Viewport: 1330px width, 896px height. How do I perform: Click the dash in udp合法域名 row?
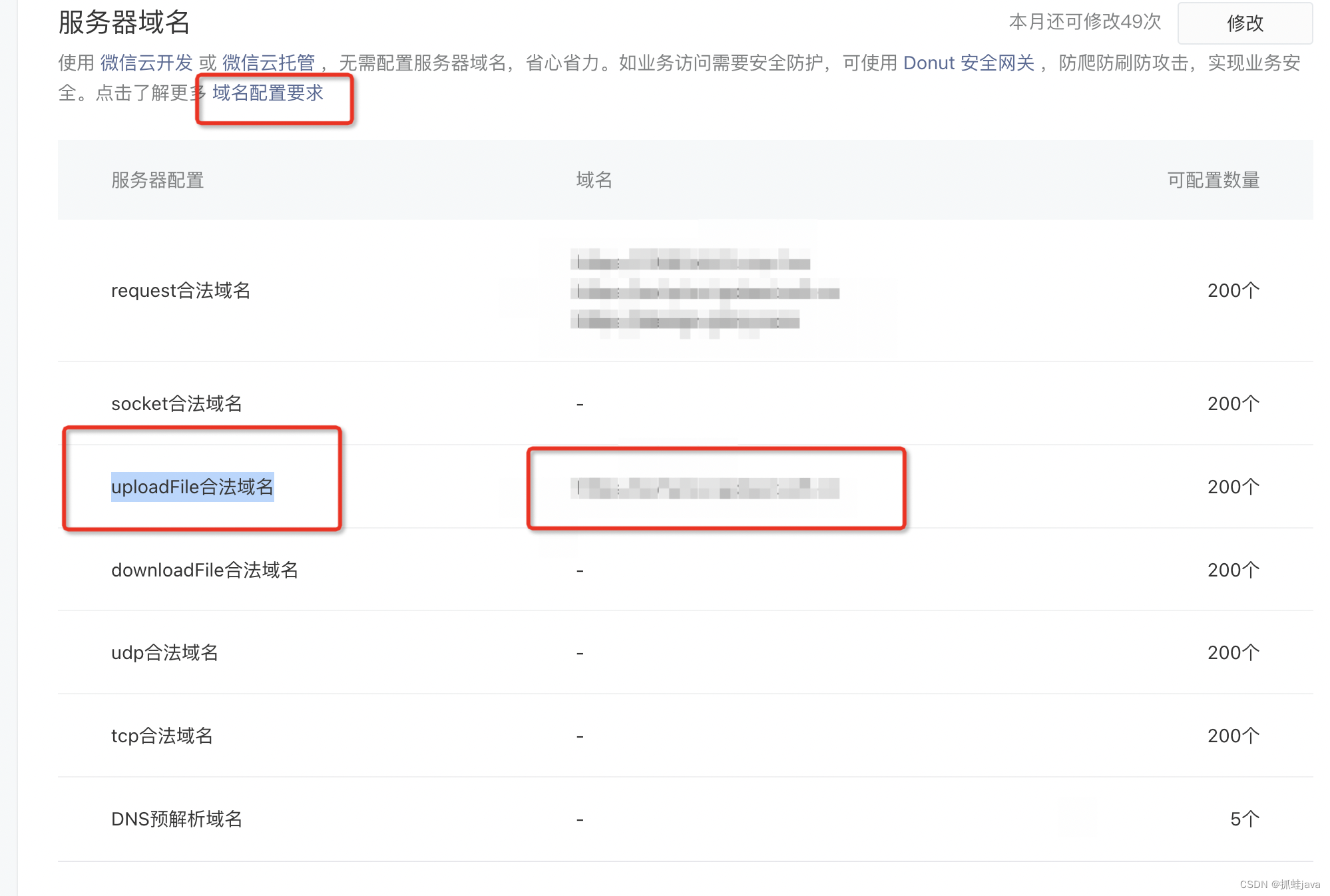(580, 654)
